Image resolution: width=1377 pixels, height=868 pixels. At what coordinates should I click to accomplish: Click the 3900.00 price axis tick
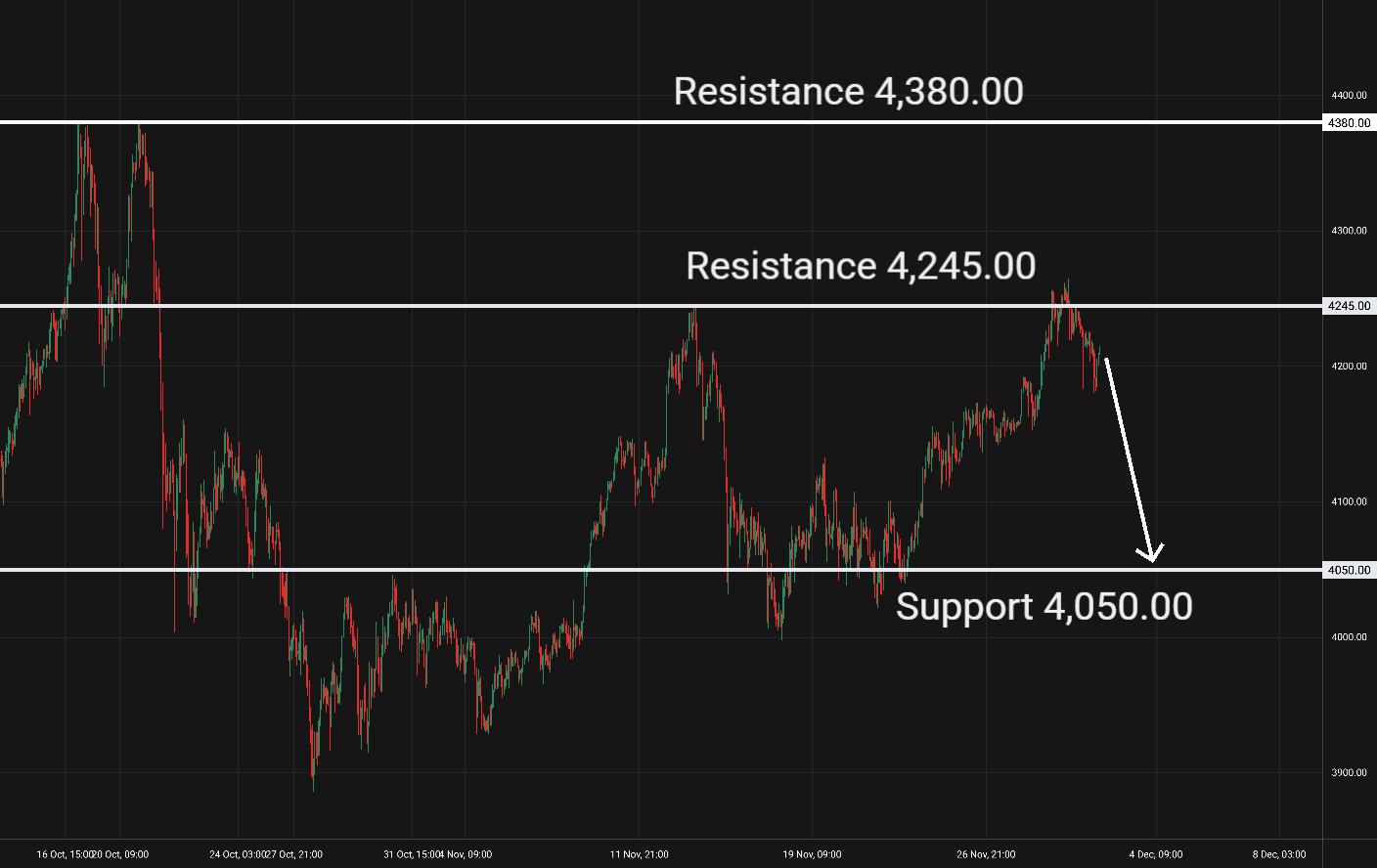pos(1350,772)
